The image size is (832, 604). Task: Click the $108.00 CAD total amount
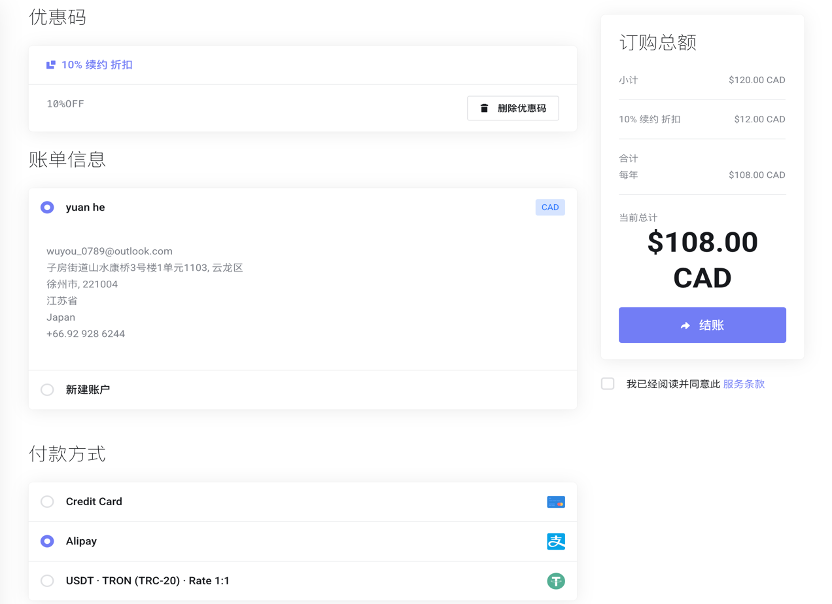(702, 259)
